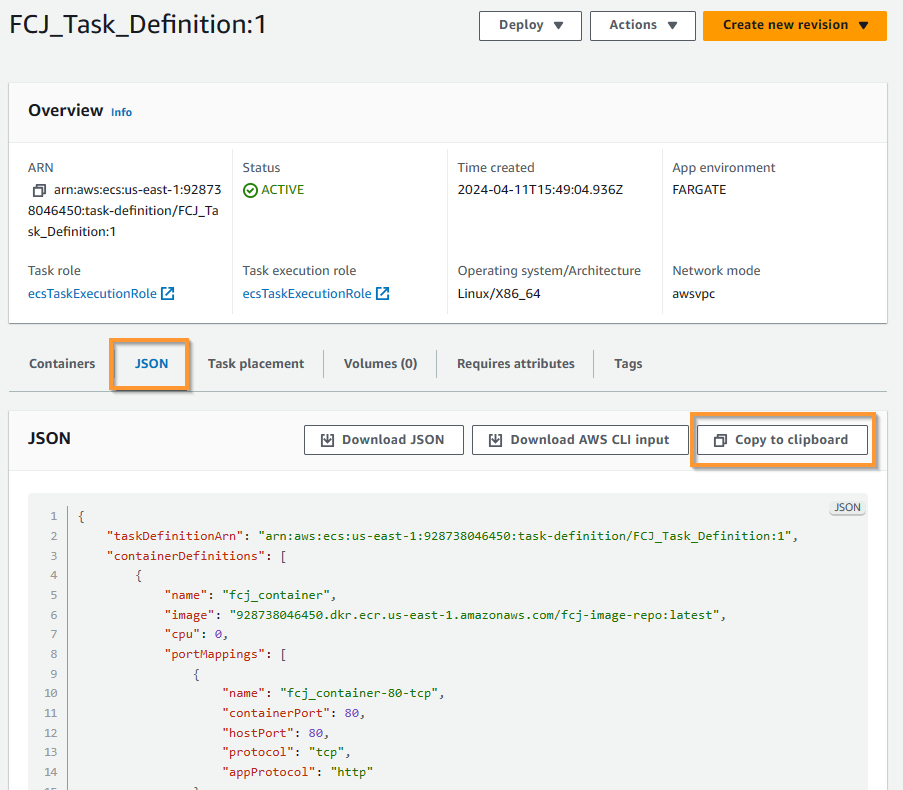Open the Actions dropdown
The image size is (903, 790).
643,25
